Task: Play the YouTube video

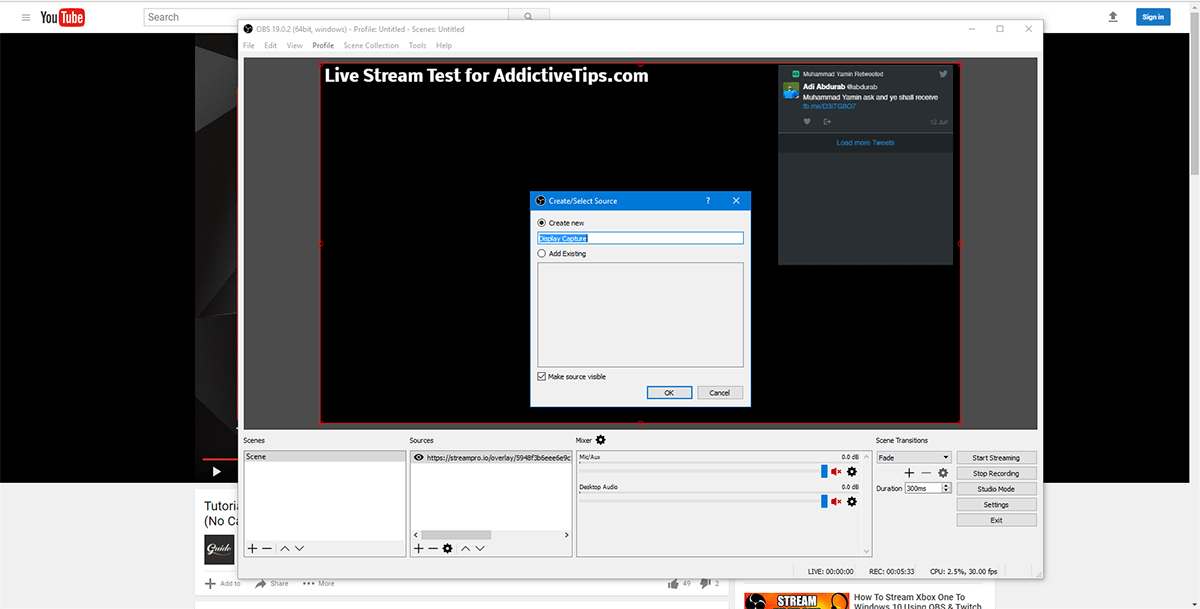Action: 216,471
